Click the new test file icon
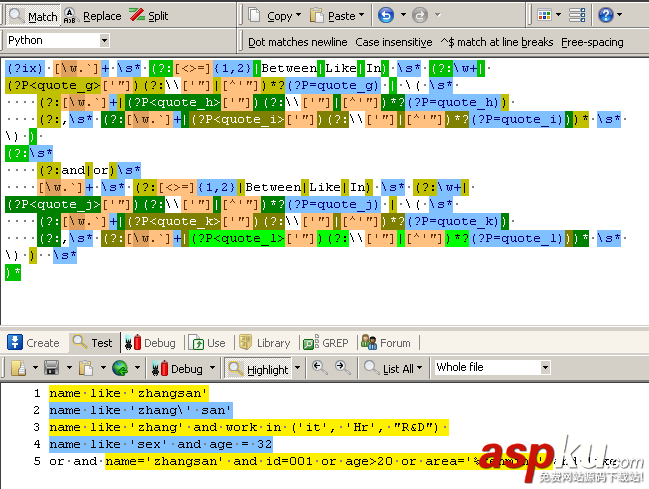Viewport: 649px width, 489px height. click(x=19, y=368)
